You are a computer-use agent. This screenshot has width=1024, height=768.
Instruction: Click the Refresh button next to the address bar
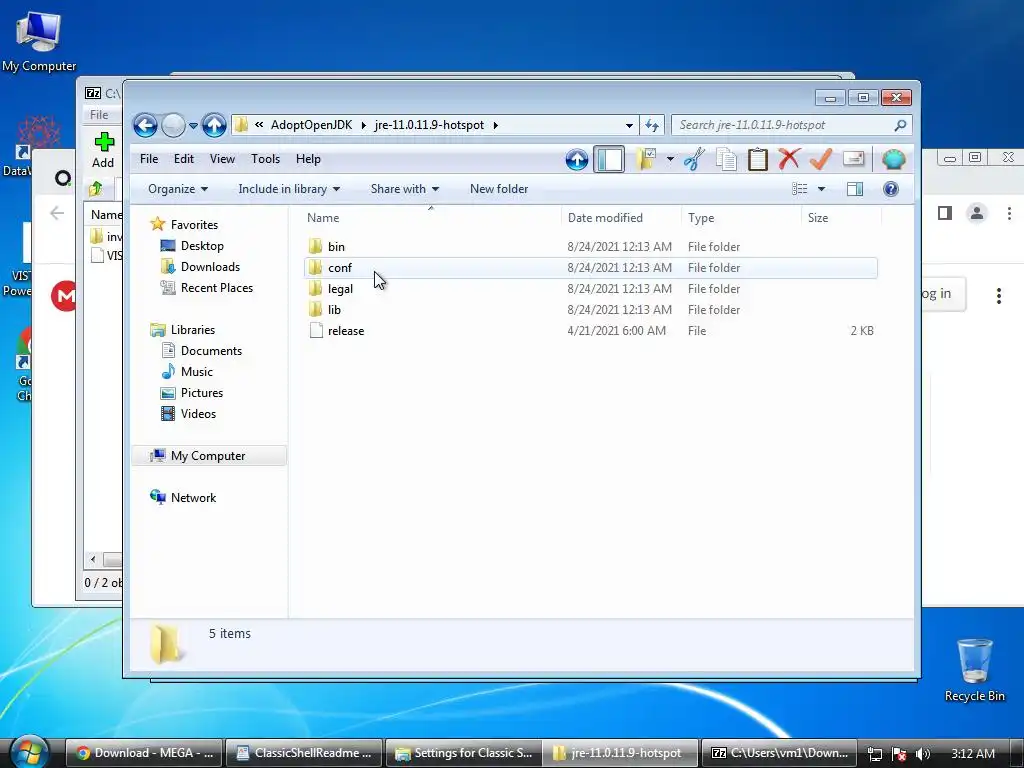[x=652, y=125]
